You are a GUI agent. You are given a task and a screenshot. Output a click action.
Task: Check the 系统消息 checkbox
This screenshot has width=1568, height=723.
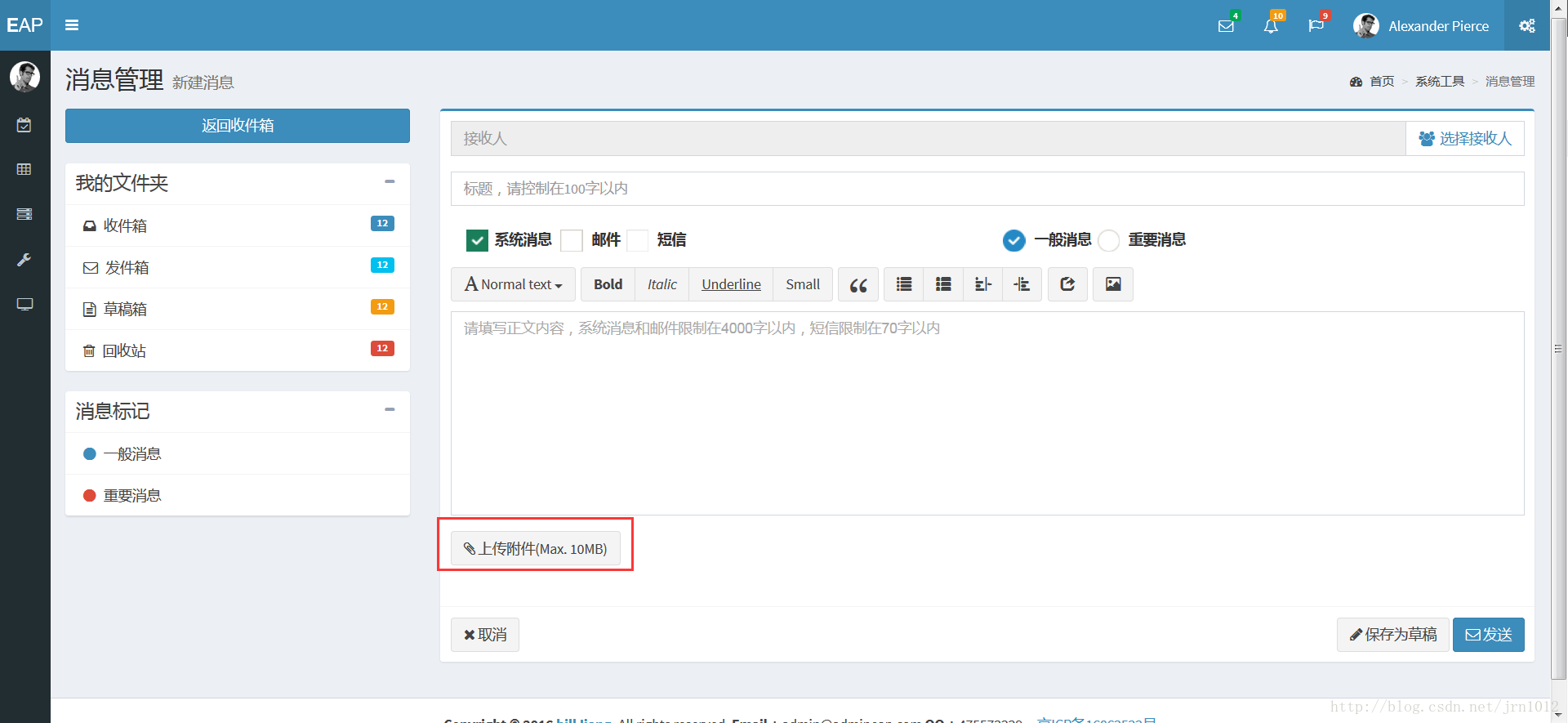tap(477, 240)
